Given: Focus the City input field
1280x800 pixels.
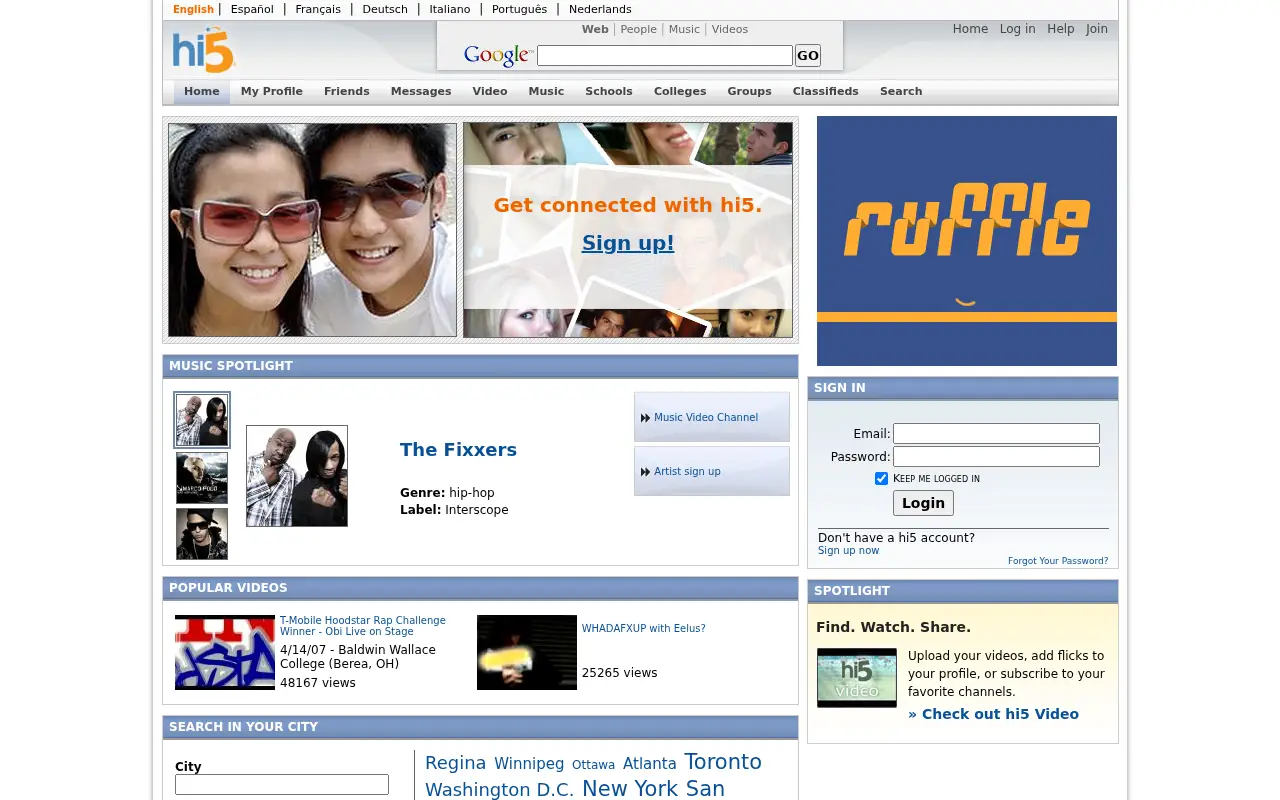Looking at the screenshot, I should [x=282, y=785].
